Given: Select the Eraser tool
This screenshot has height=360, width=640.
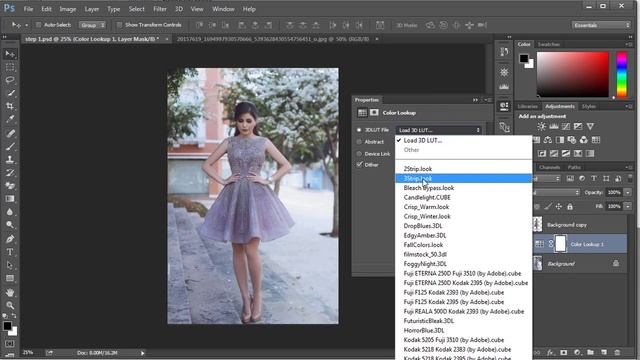Looking at the screenshot, I should (10, 186).
